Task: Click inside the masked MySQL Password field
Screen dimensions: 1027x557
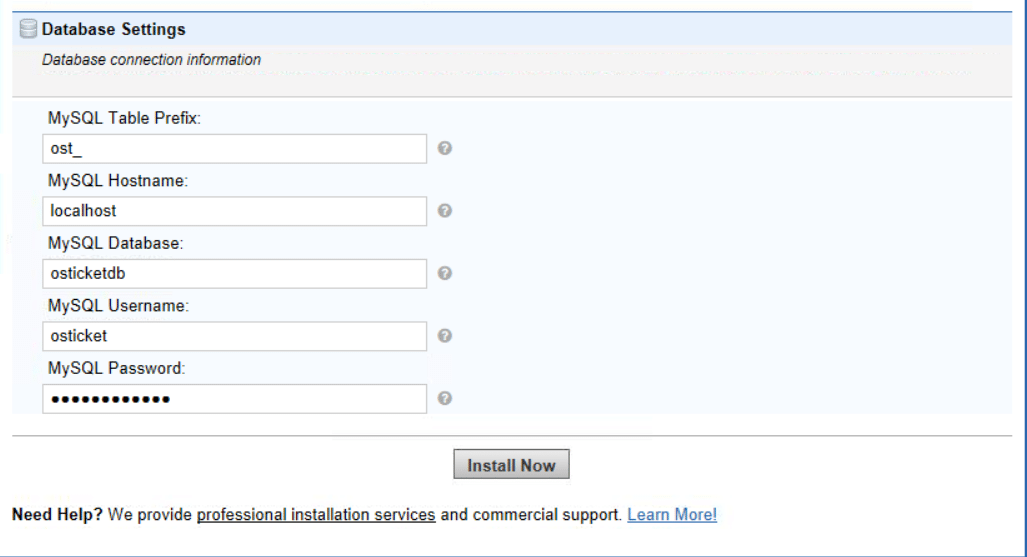Action: [234, 399]
